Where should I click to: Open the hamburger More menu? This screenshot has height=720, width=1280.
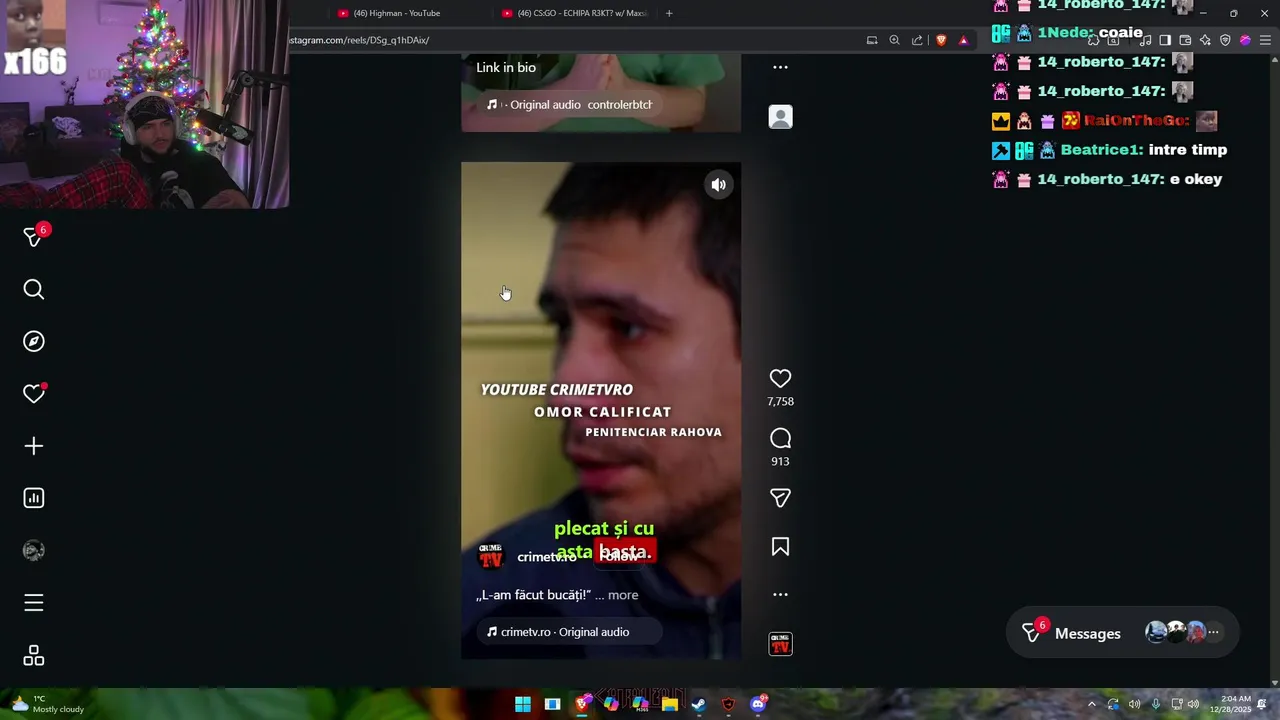click(34, 603)
